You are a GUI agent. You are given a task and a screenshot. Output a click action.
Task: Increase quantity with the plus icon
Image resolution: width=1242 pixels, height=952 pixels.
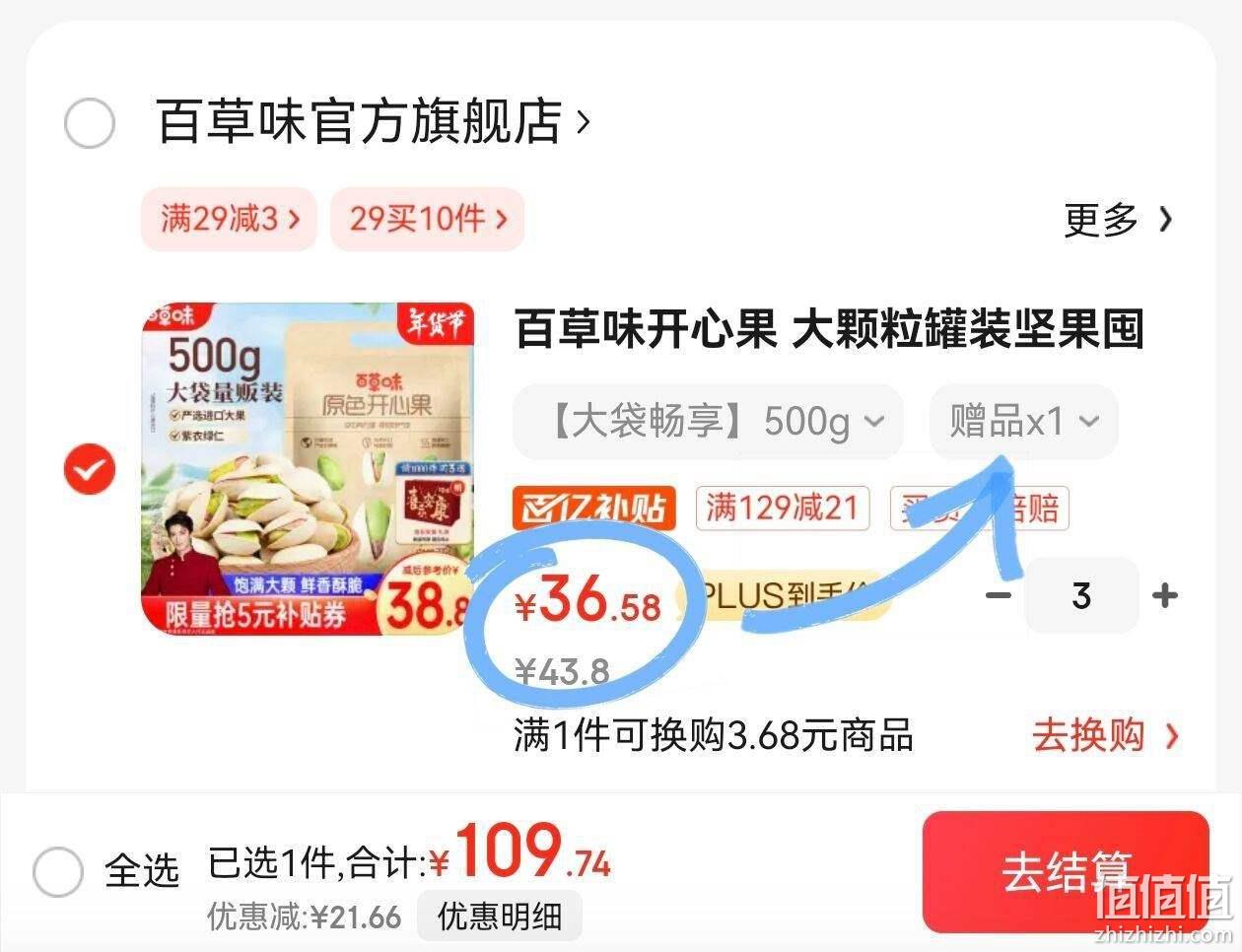[1165, 596]
